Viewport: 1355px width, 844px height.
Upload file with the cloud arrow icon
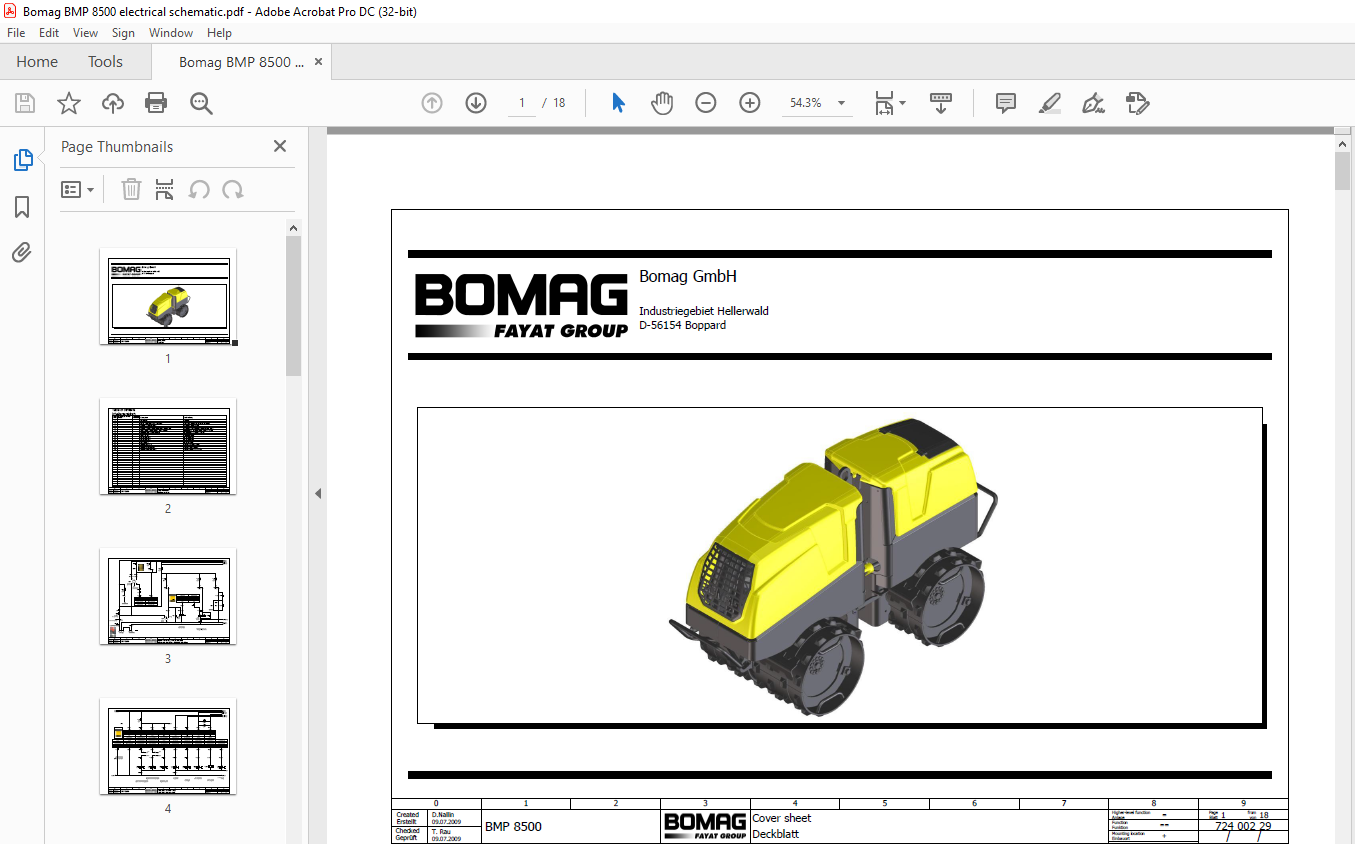pyautogui.click(x=113, y=103)
